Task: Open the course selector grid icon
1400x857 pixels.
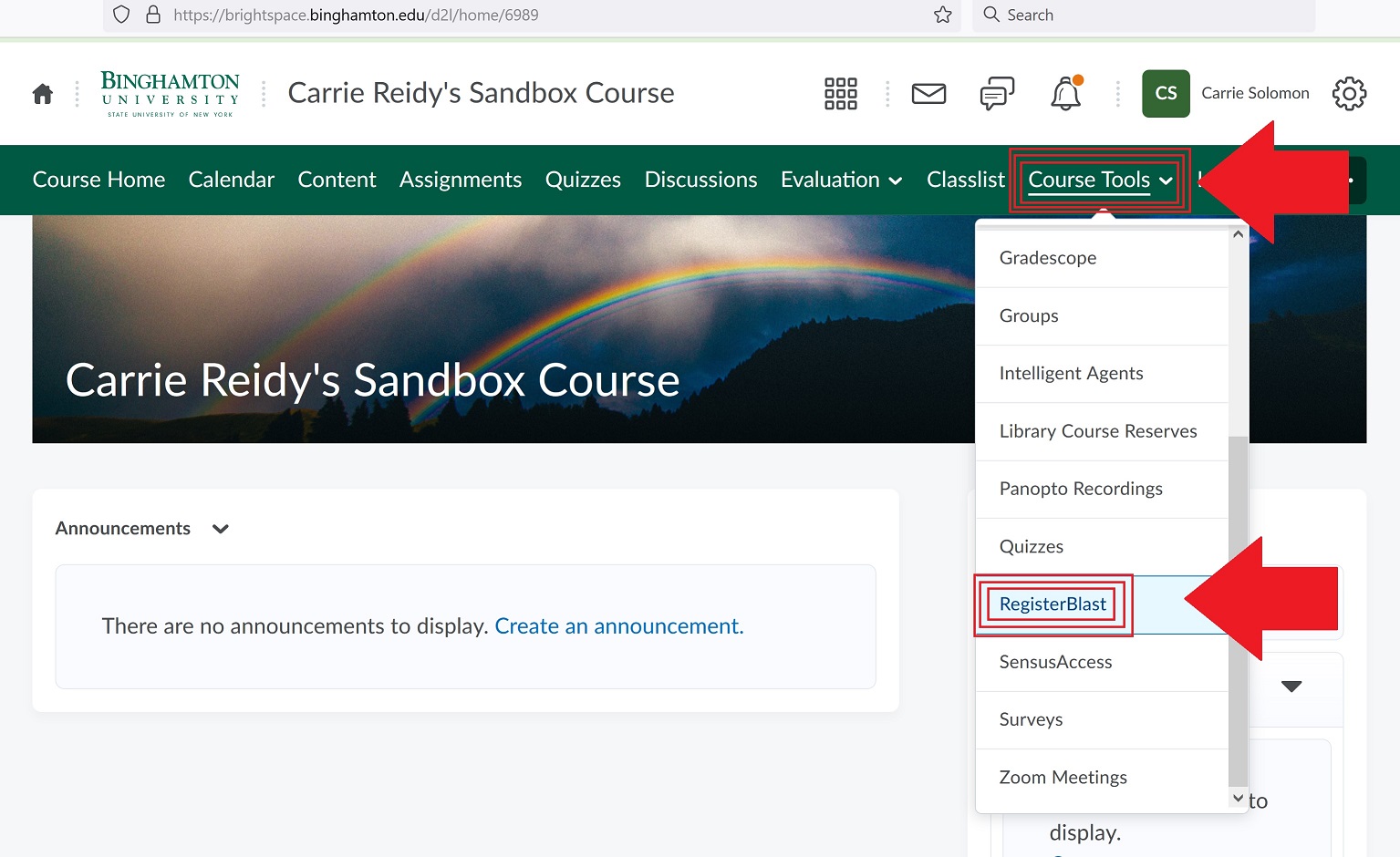Action: [840, 94]
